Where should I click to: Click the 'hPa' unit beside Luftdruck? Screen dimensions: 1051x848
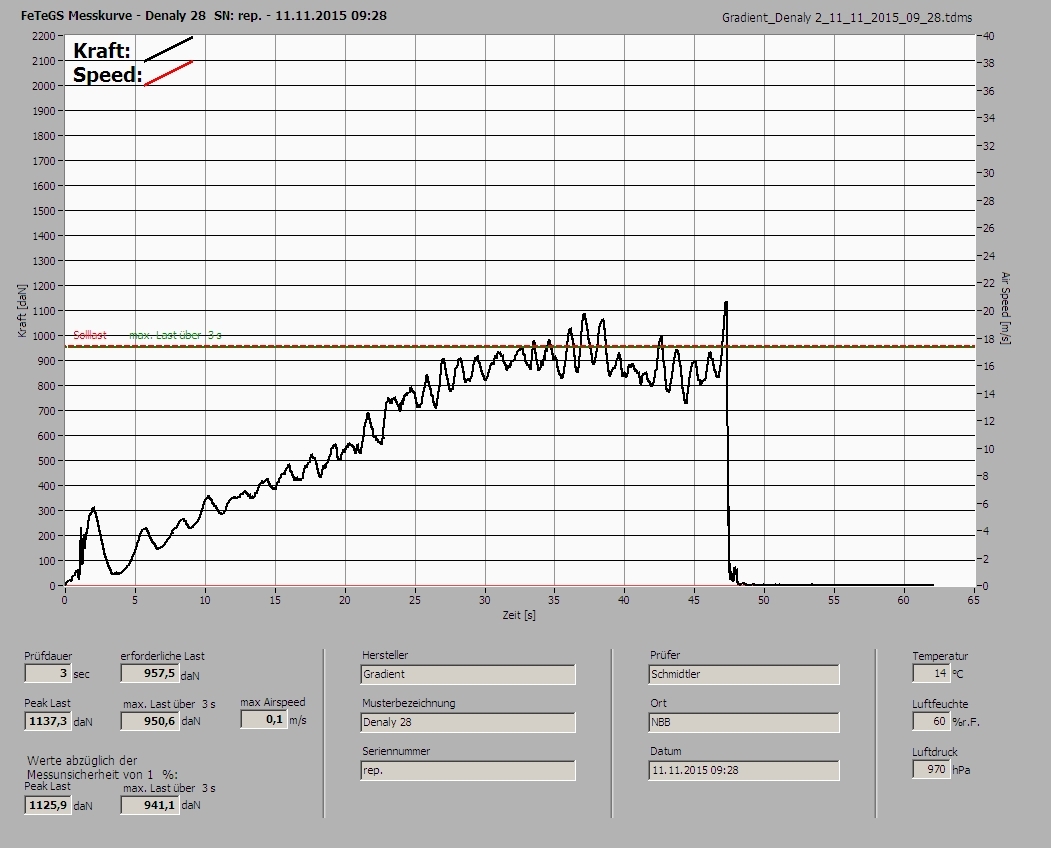tap(961, 770)
